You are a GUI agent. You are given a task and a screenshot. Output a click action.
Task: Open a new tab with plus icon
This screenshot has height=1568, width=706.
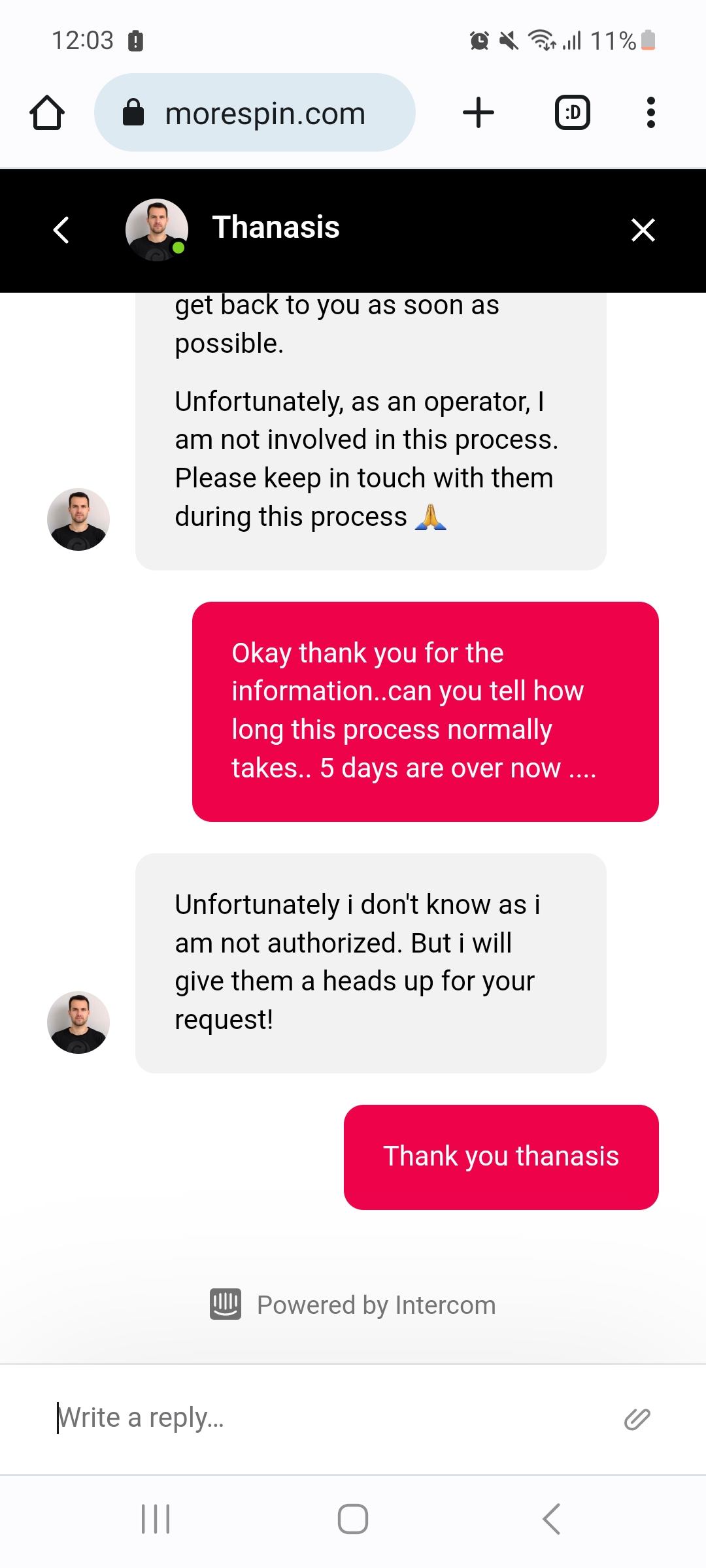pyautogui.click(x=478, y=112)
